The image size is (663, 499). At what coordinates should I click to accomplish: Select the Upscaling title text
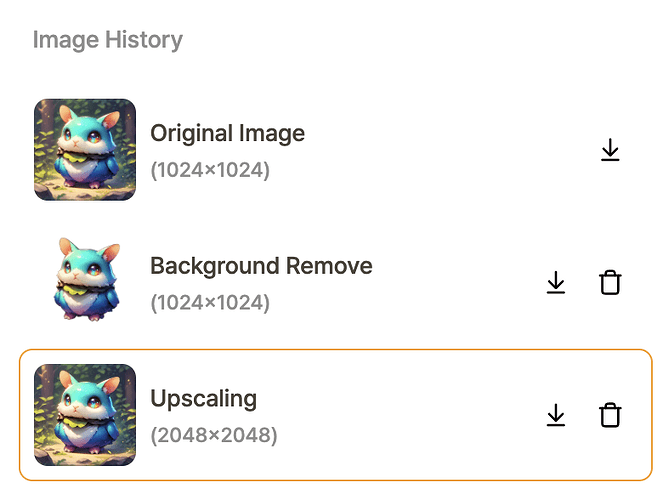(x=204, y=399)
